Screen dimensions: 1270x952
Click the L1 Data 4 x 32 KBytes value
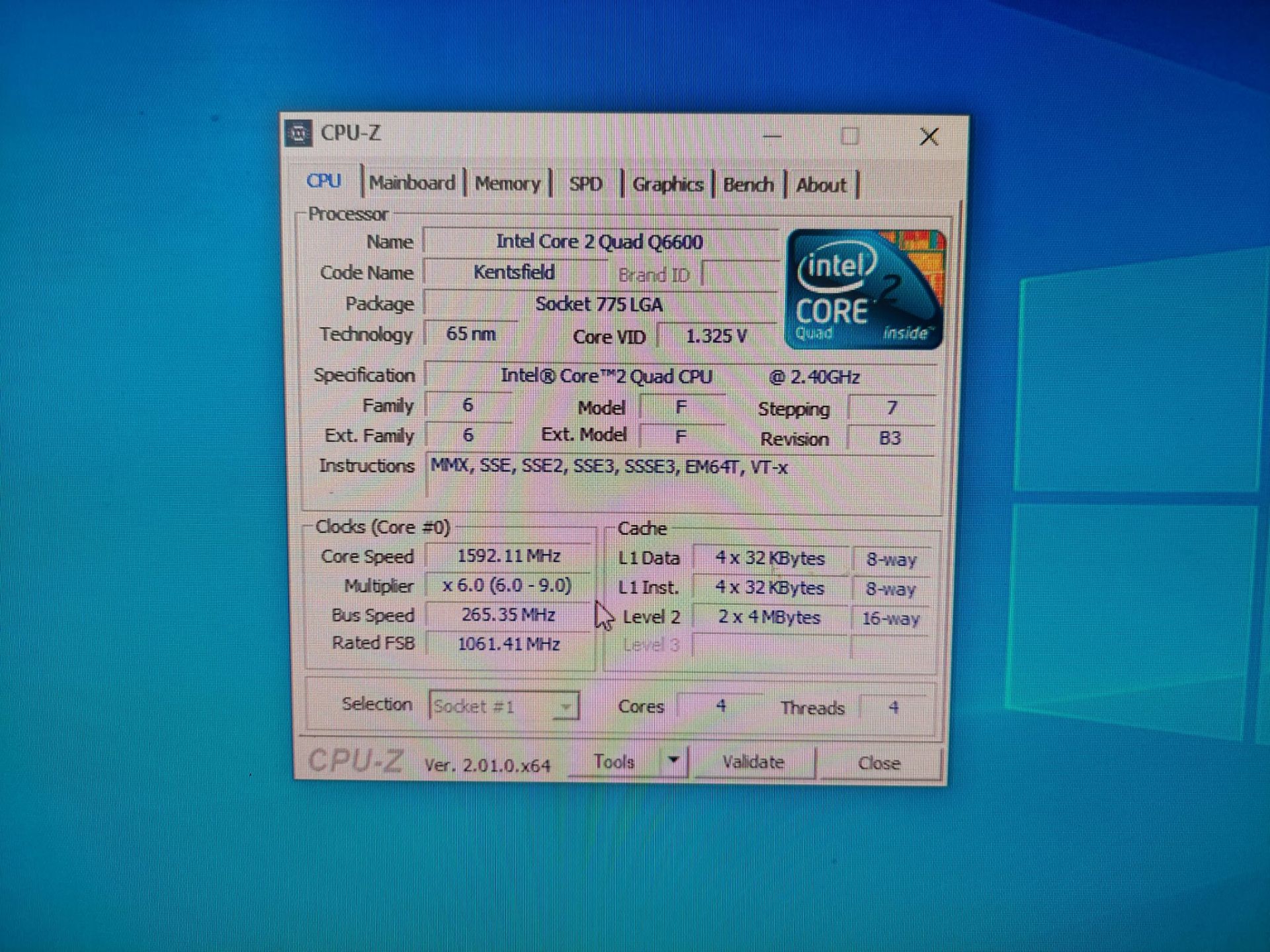pyautogui.click(x=770, y=558)
